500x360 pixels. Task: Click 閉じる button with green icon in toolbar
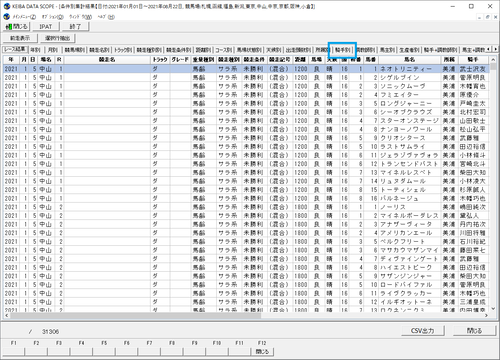pos(17,26)
